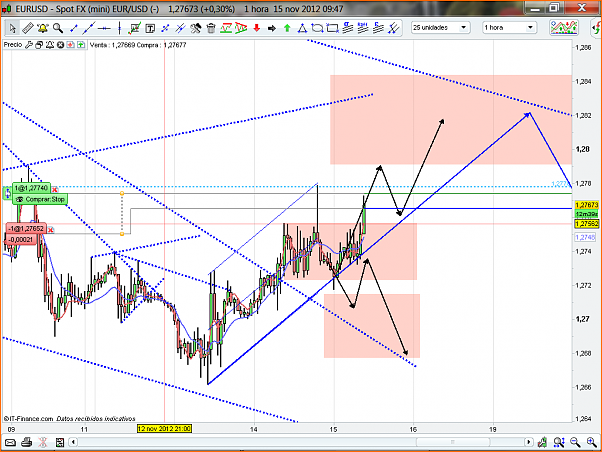Click the yellow 1,27582 price tag
Screen dimensions: 602x452
click(587, 224)
